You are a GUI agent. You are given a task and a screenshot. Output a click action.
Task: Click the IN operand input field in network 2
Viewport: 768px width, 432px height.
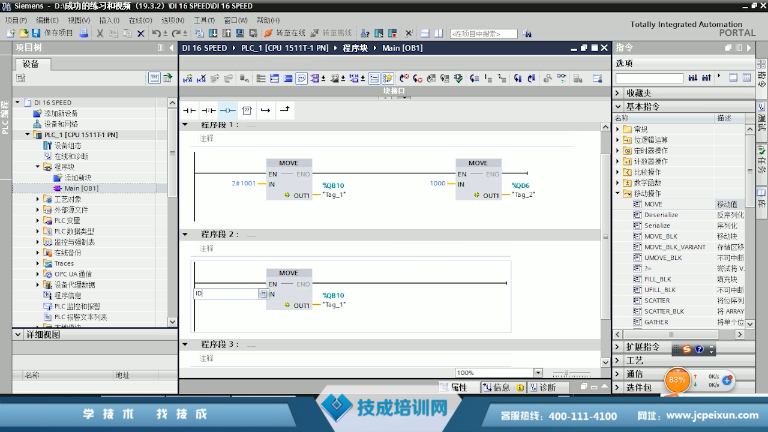[226, 293]
